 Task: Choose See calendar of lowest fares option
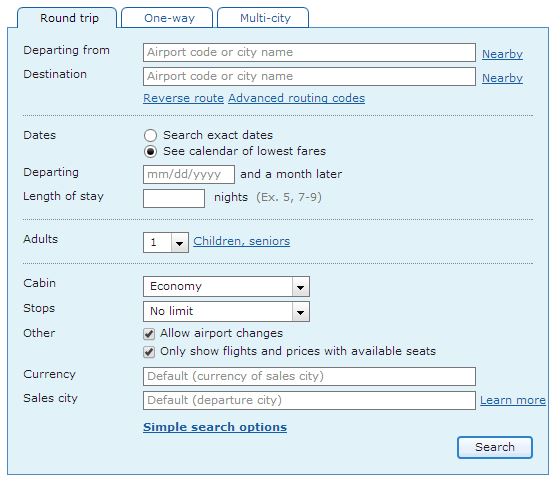click(x=150, y=152)
